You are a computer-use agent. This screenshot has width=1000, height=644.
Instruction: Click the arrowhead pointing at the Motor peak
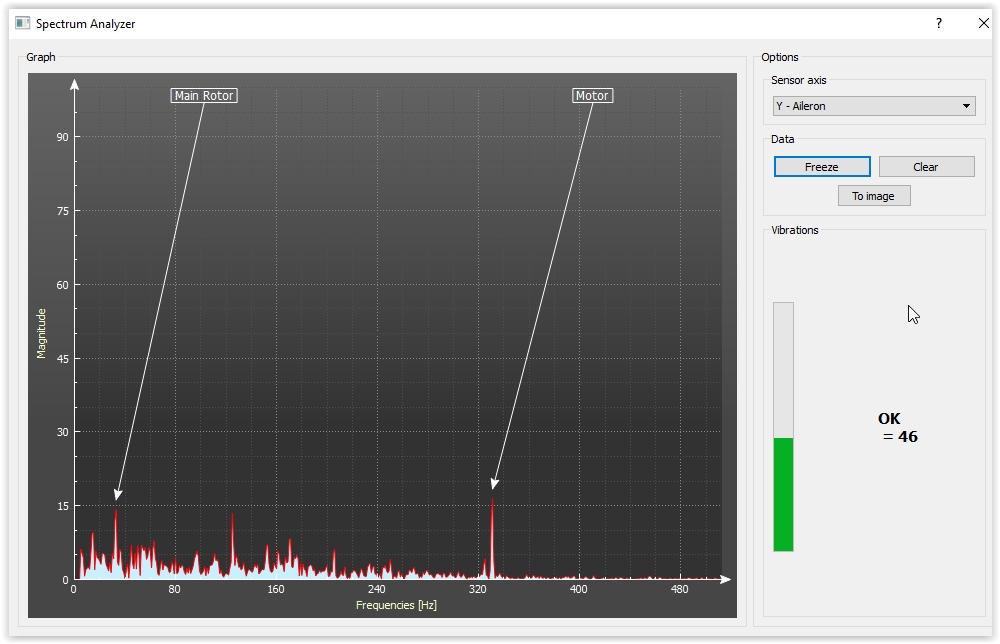(x=494, y=484)
